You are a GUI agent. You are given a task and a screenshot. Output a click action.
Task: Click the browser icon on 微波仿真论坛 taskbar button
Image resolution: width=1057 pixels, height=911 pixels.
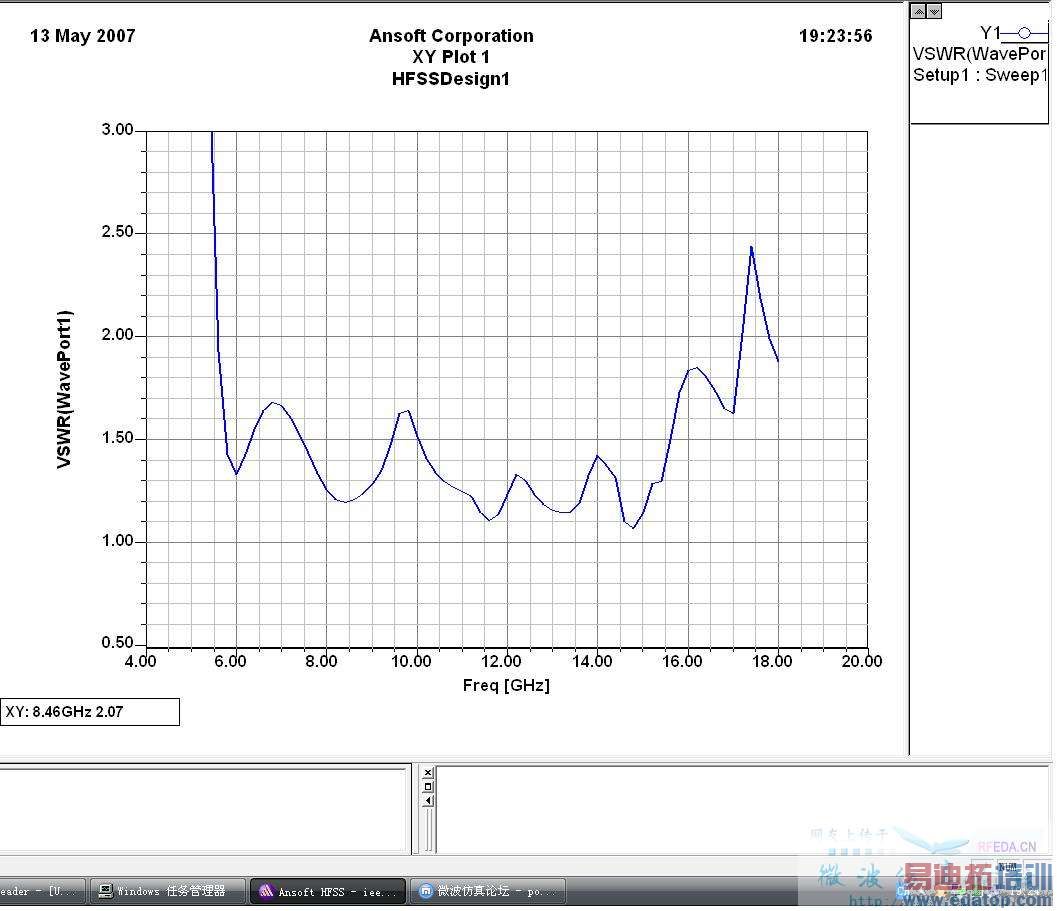[x=425, y=891]
